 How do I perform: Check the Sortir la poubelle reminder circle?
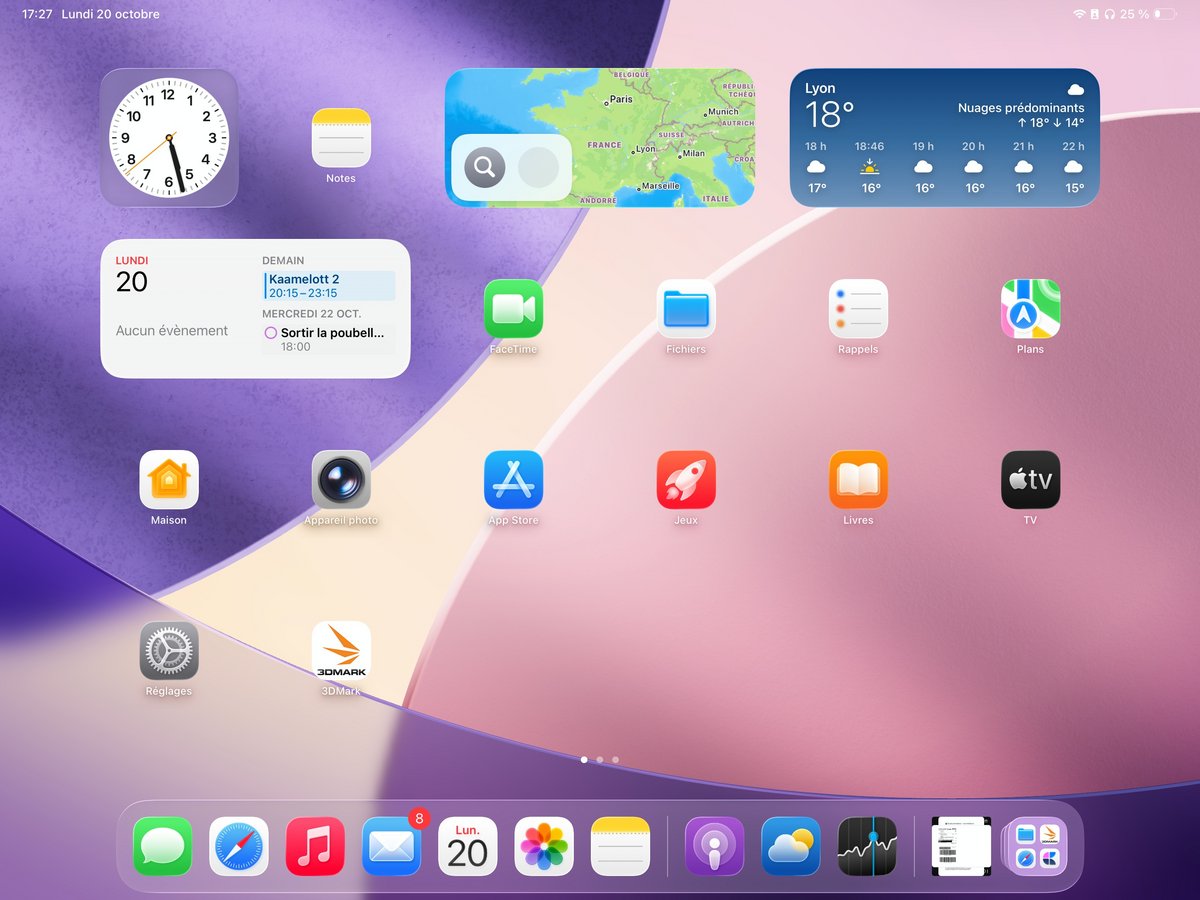click(271, 333)
